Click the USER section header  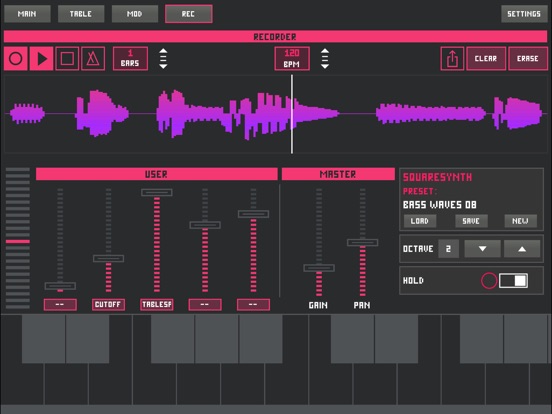pyautogui.click(x=157, y=174)
